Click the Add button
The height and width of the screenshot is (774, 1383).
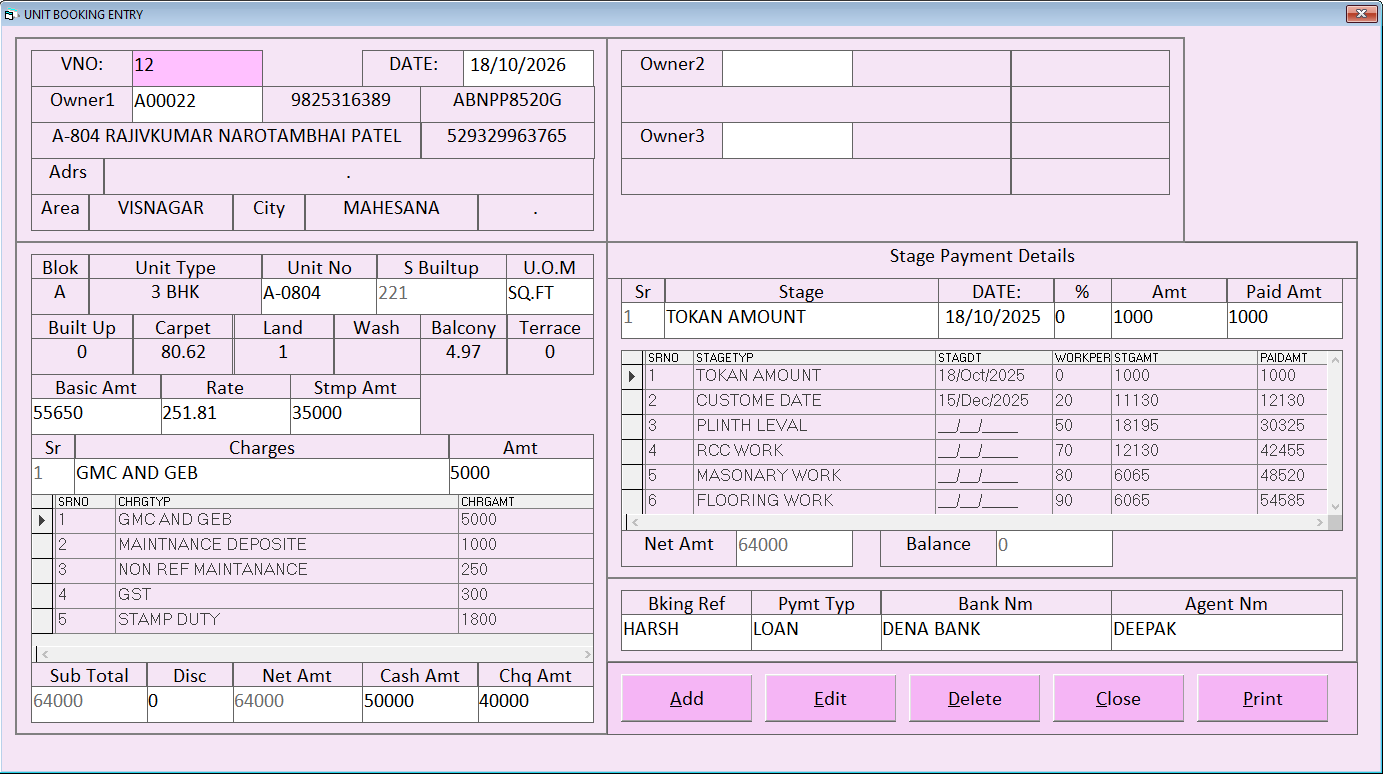[686, 698]
